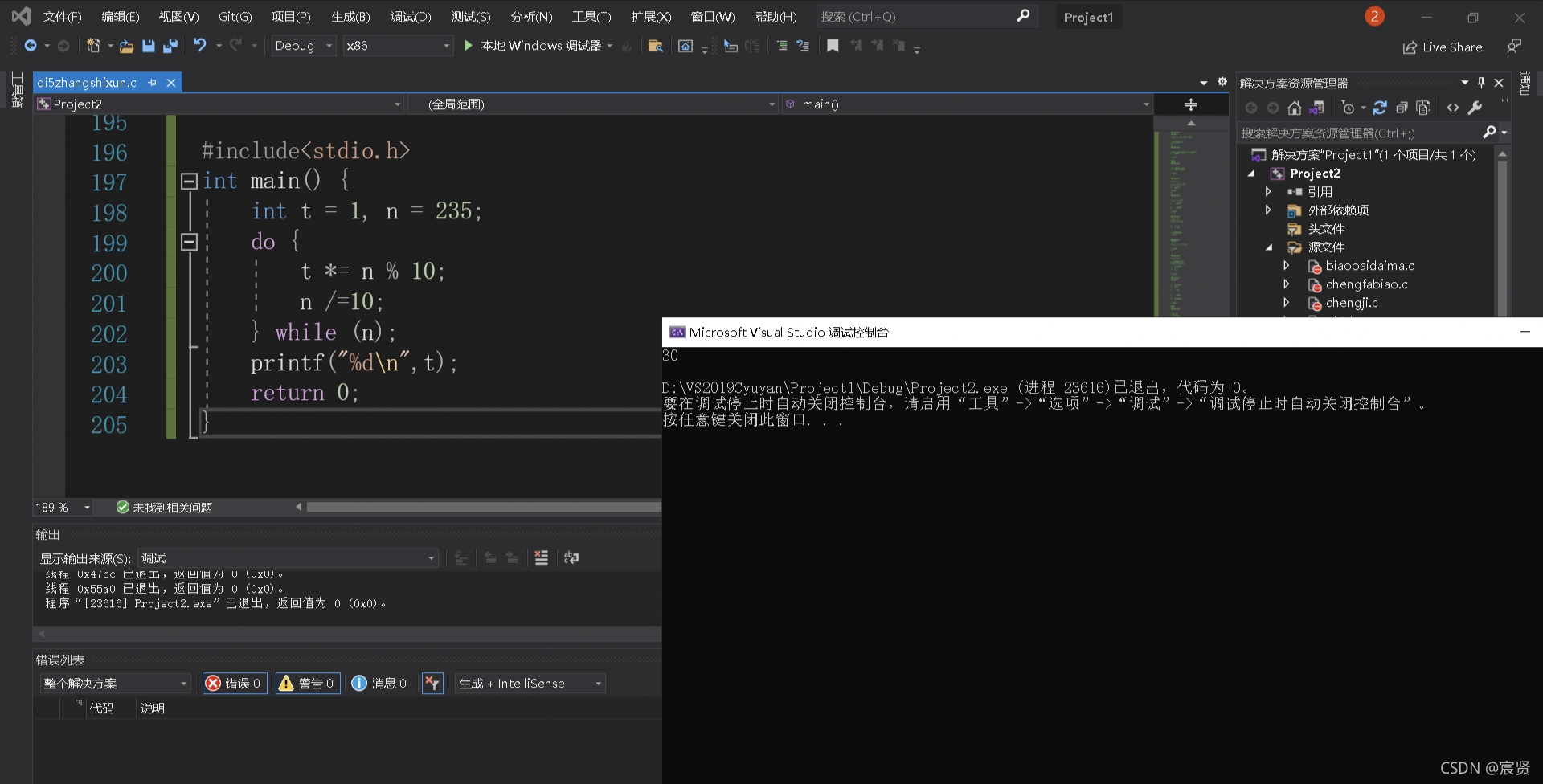Open the Project2 scope dropdown in the editor
Image resolution: width=1543 pixels, height=784 pixels.
coord(219,104)
